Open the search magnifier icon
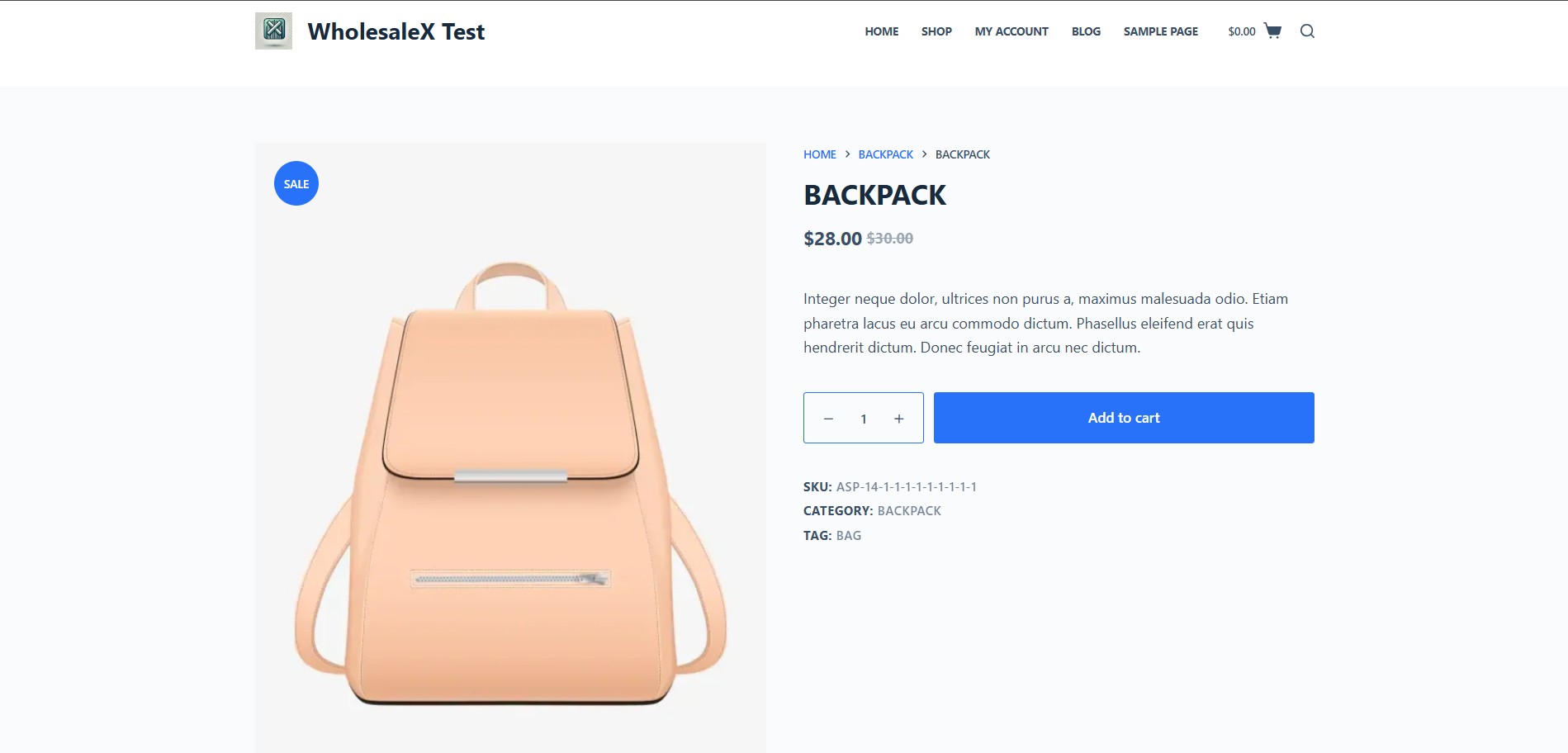The width and height of the screenshot is (1568, 753). click(1307, 31)
